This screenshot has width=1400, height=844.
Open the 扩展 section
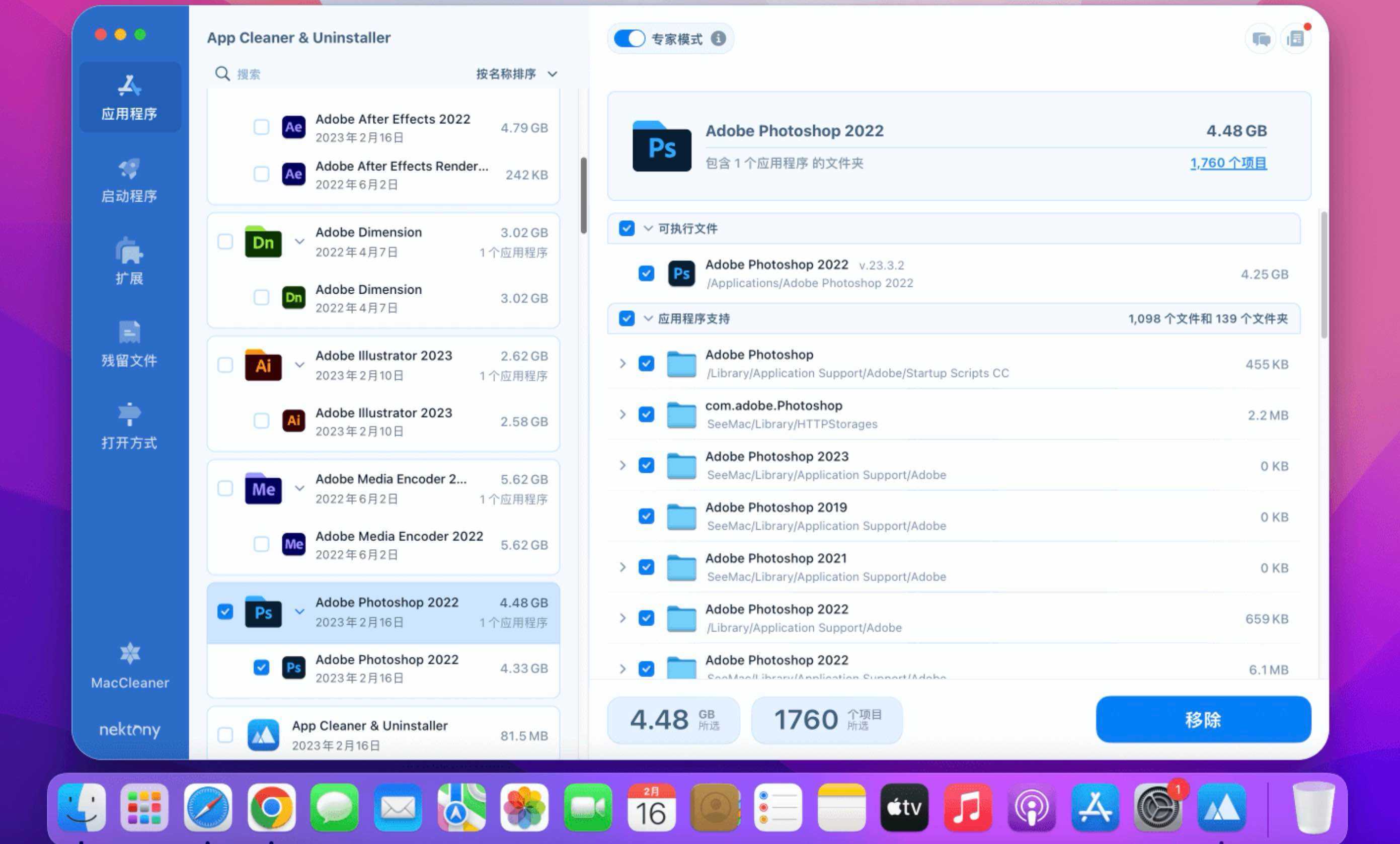(129, 261)
